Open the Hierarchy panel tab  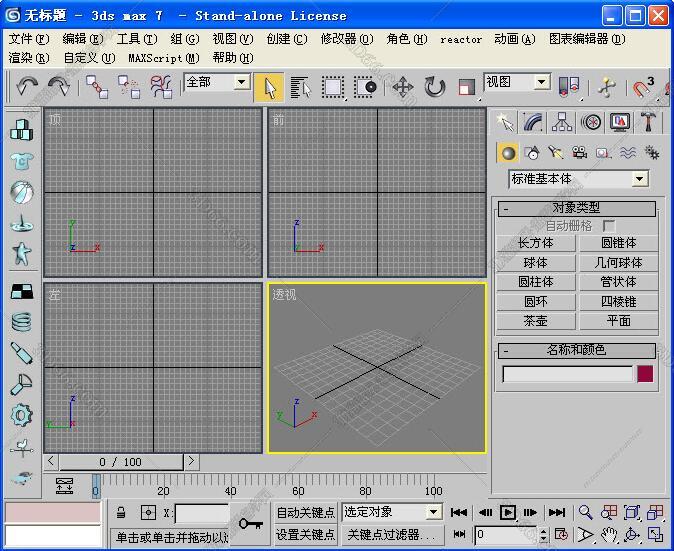(563, 122)
